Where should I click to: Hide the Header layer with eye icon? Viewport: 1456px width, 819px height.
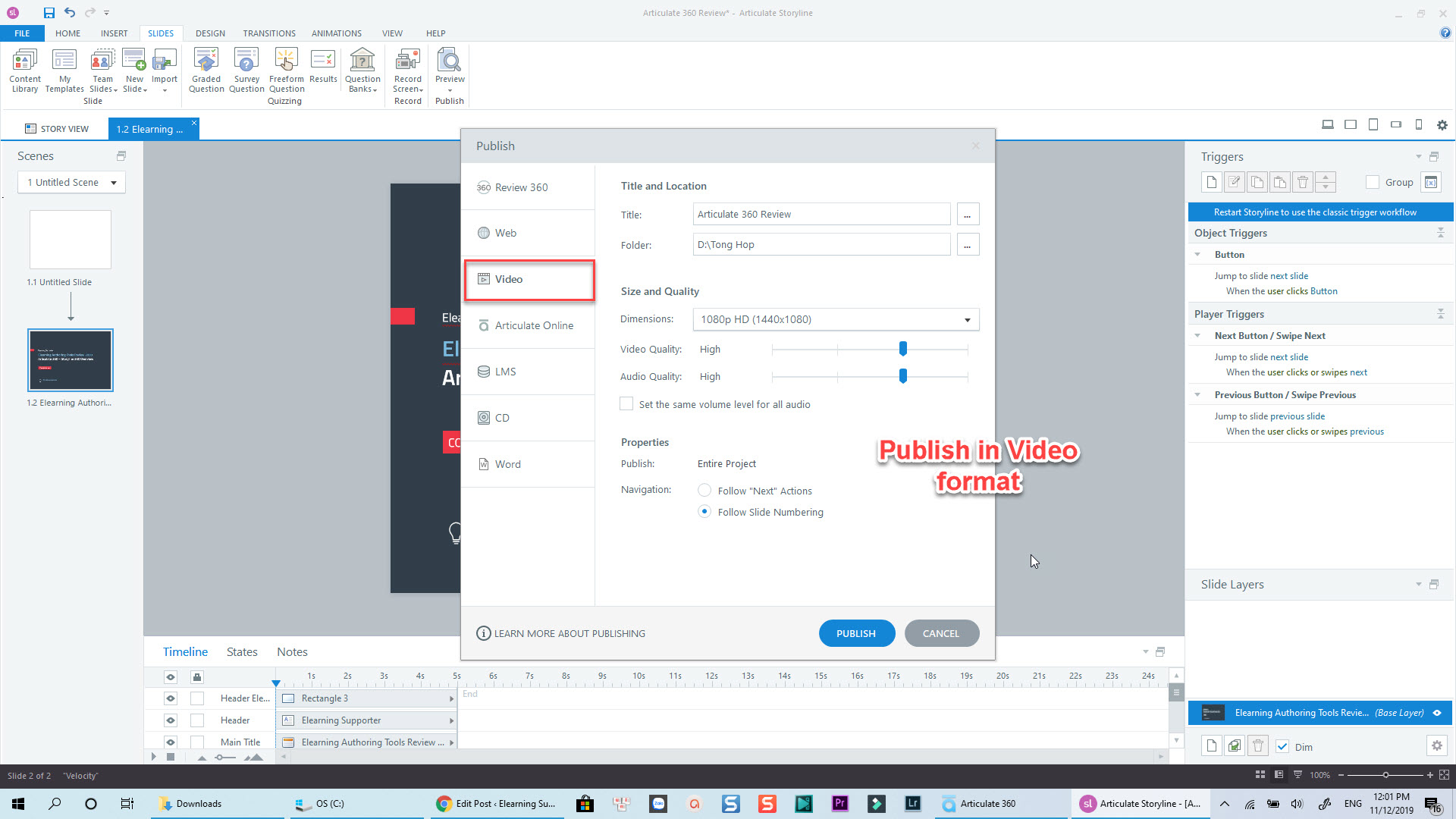point(171,720)
